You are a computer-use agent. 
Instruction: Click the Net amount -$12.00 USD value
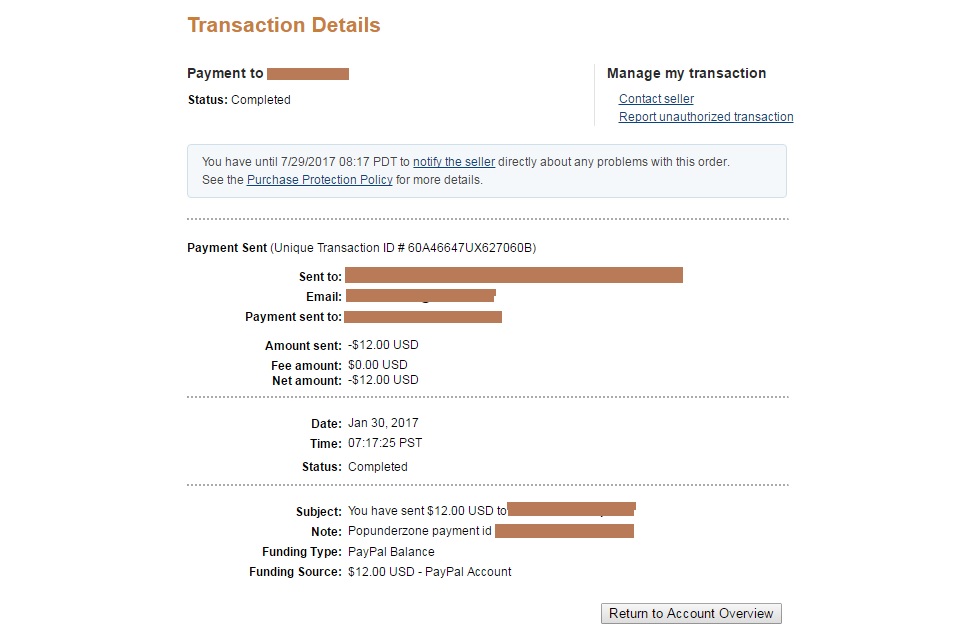pos(383,379)
